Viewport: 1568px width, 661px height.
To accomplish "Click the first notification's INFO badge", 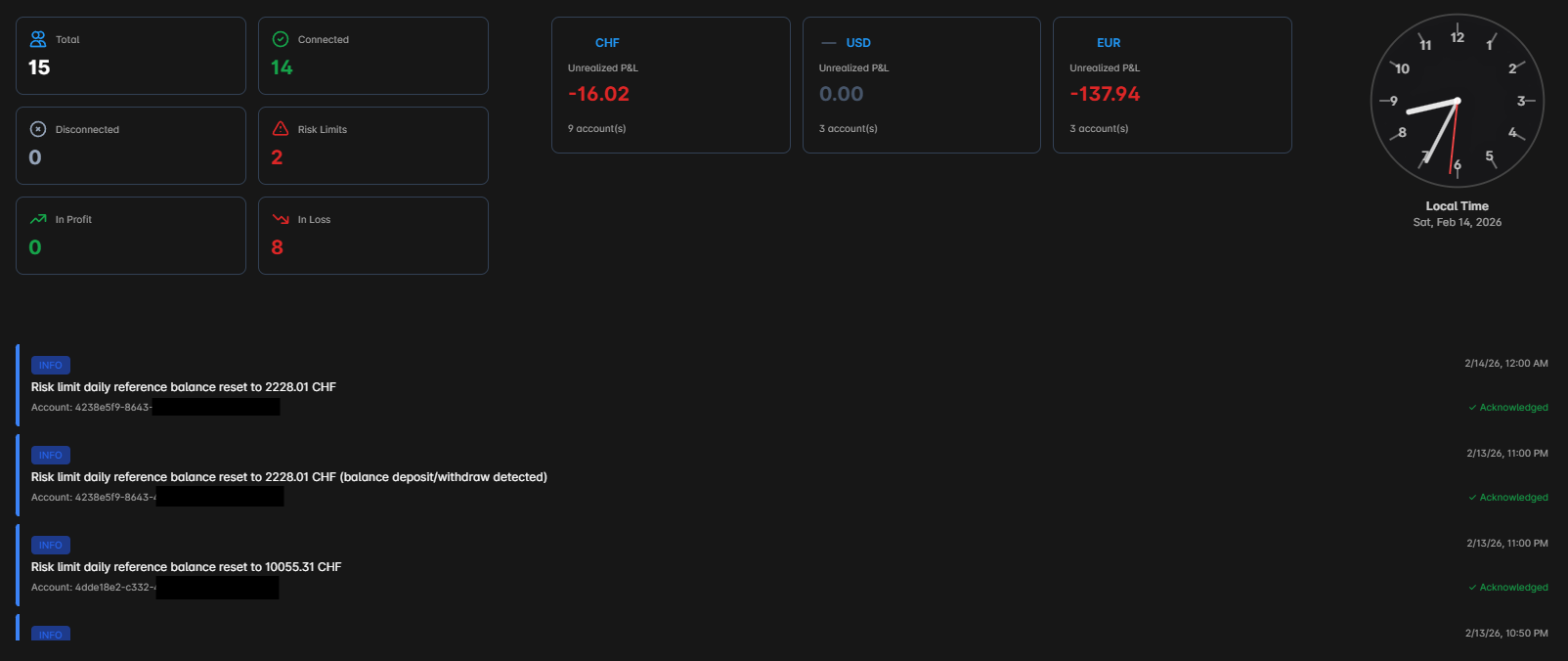I will point(51,365).
